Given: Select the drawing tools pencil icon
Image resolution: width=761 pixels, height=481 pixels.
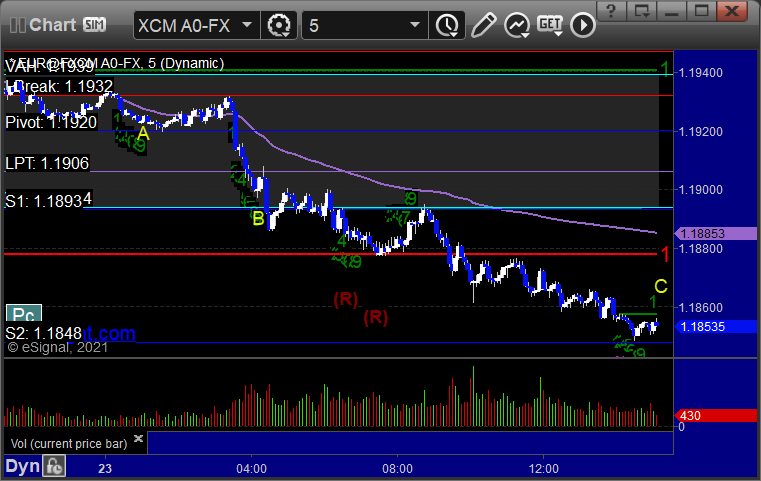Looking at the screenshot, I should [x=483, y=25].
